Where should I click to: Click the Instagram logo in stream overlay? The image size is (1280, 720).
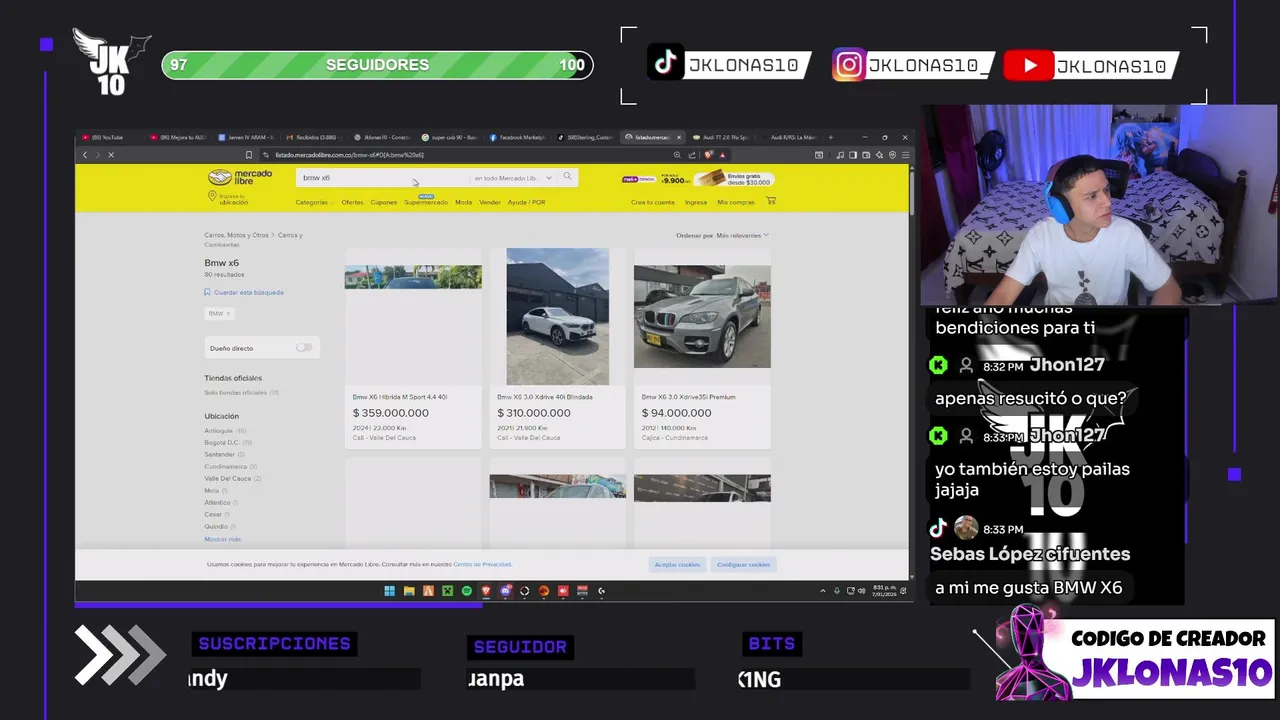(x=849, y=65)
